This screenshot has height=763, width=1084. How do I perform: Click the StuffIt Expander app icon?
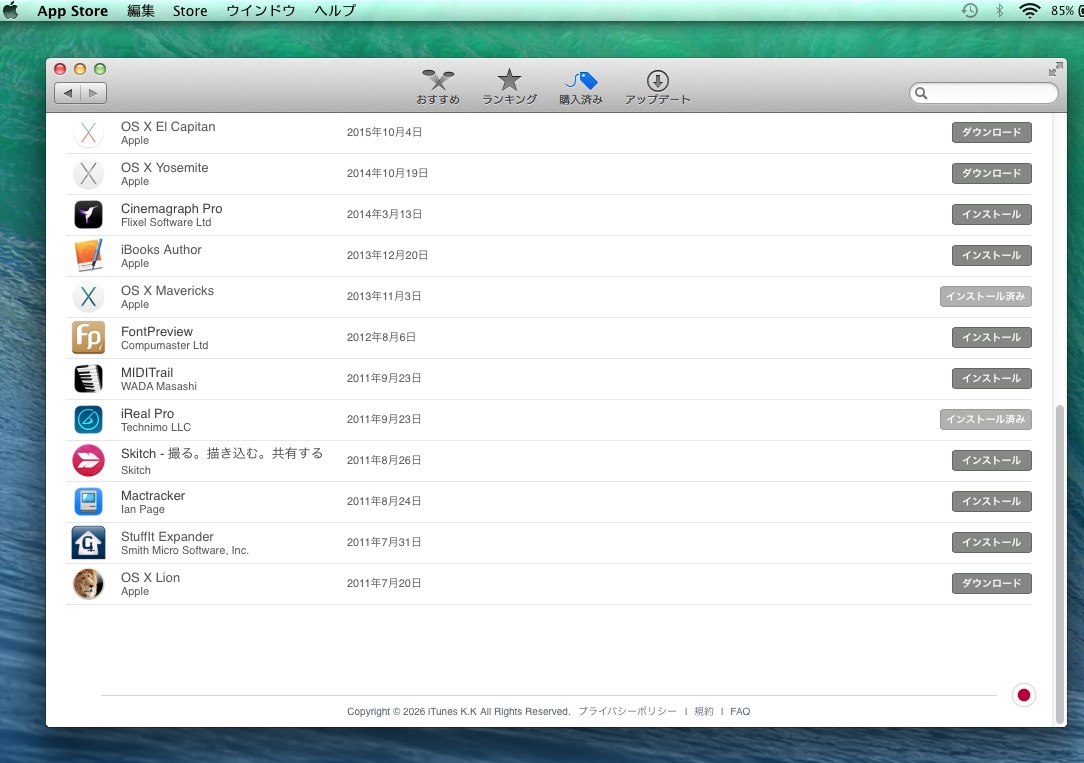tap(88, 543)
